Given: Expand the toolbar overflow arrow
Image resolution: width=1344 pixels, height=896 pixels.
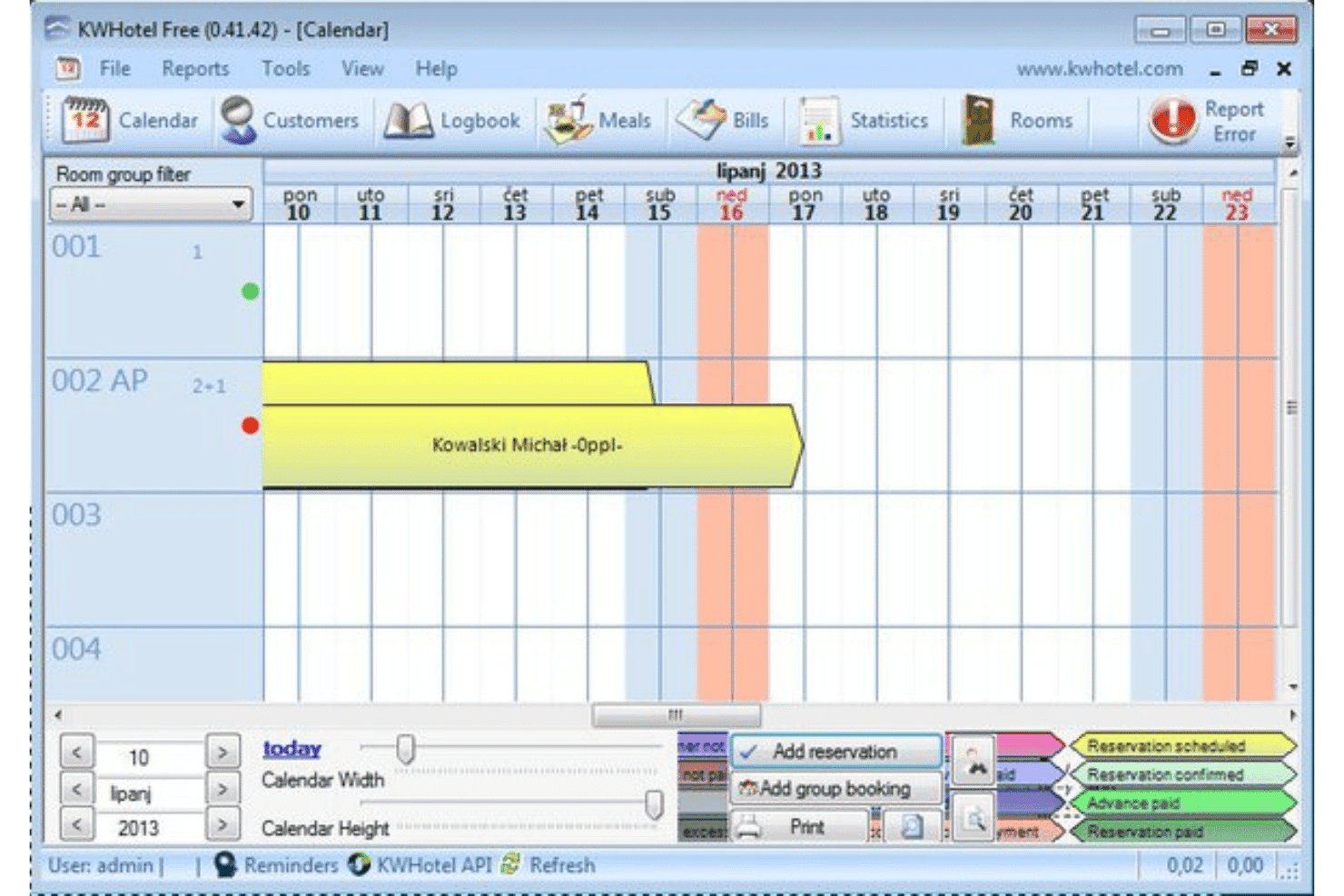Looking at the screenshot, I should [x=1289, y=143].
